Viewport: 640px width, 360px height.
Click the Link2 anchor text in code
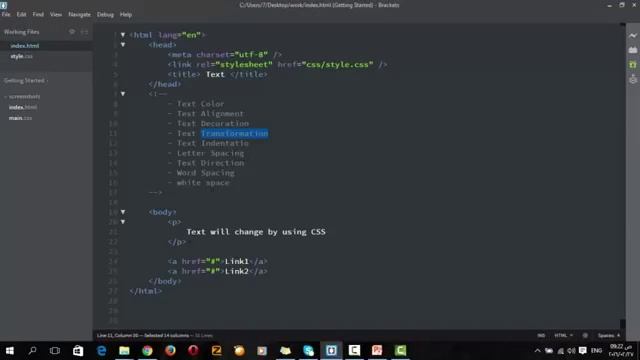pyautogui.click(x=237, y=271)
